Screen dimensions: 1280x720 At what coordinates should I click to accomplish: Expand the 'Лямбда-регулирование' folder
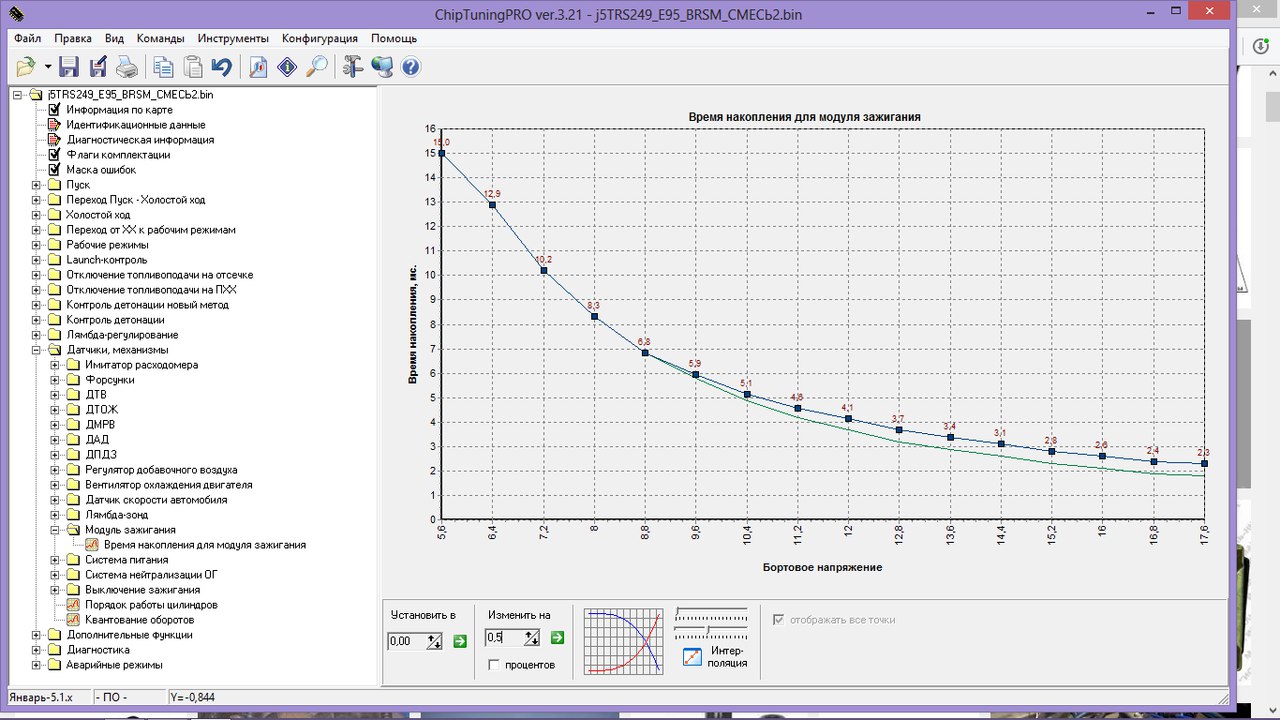(37, 335)
